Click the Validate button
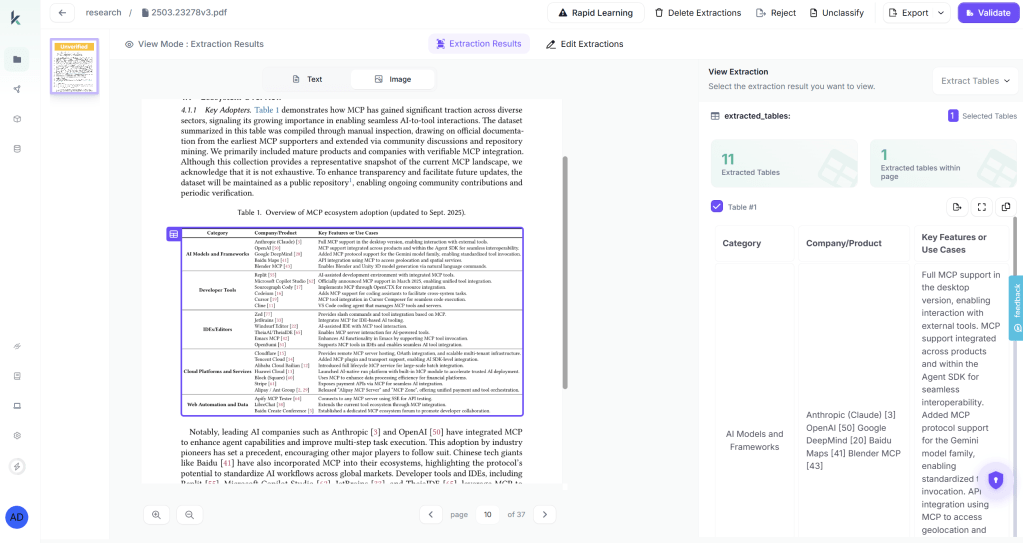1023x543 pixels. click(x=985, y=13)
